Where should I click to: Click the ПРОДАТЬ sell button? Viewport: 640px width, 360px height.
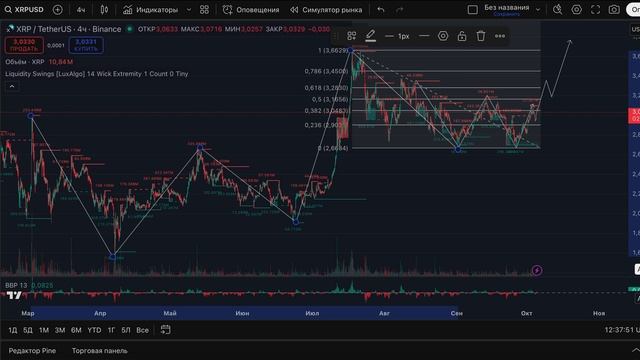[x=24, y=45]
